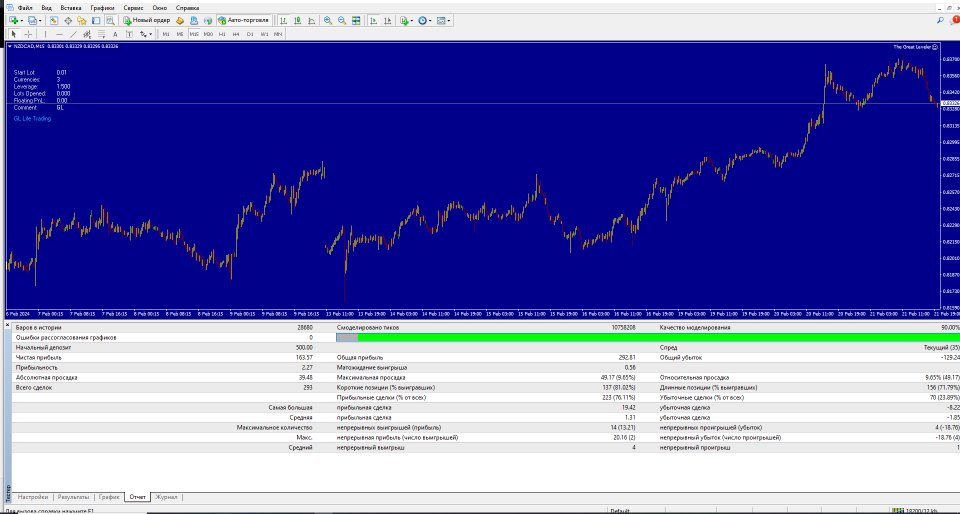Switch timeframe to H4
The height and width of the screenshot is (514, 960).
pyautogui.click(x=236, y=34)
